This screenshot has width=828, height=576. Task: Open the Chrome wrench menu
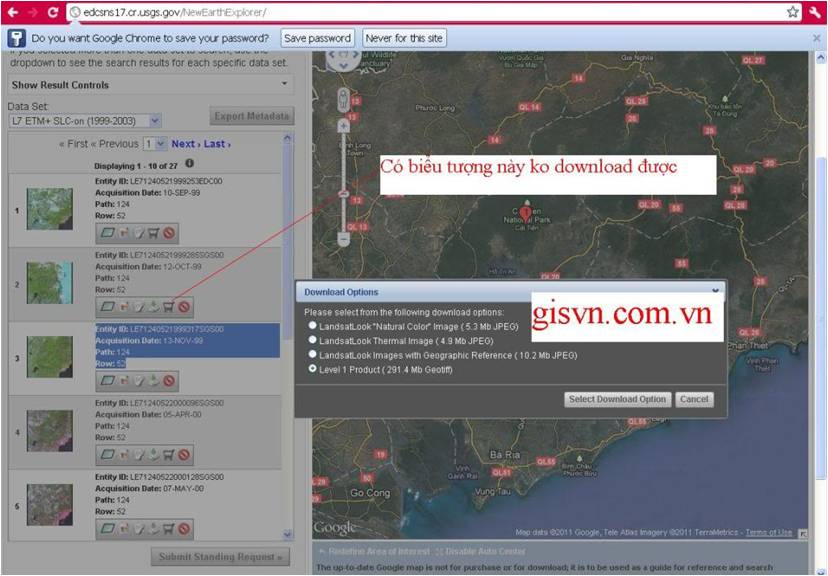pyautogui.click(x=815, y=12)
